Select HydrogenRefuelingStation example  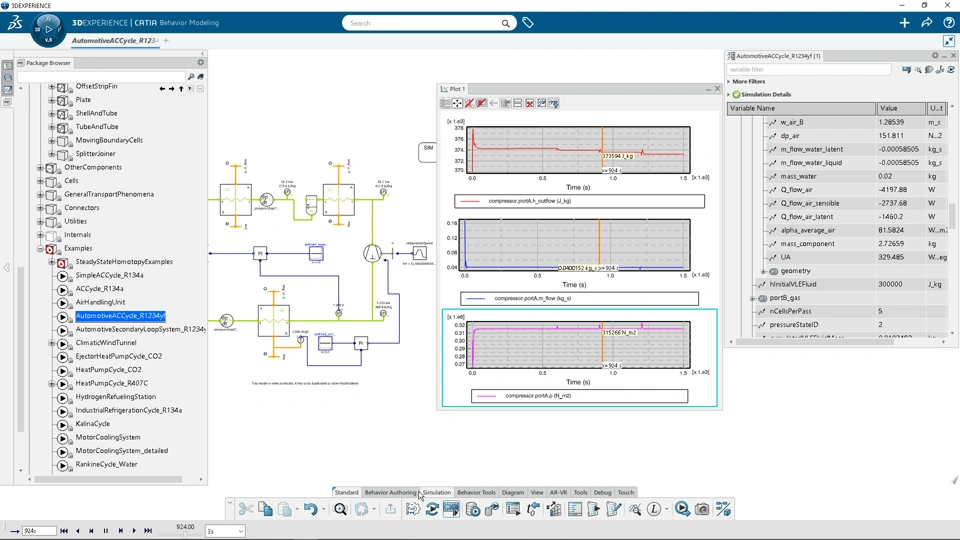point(116,397)
